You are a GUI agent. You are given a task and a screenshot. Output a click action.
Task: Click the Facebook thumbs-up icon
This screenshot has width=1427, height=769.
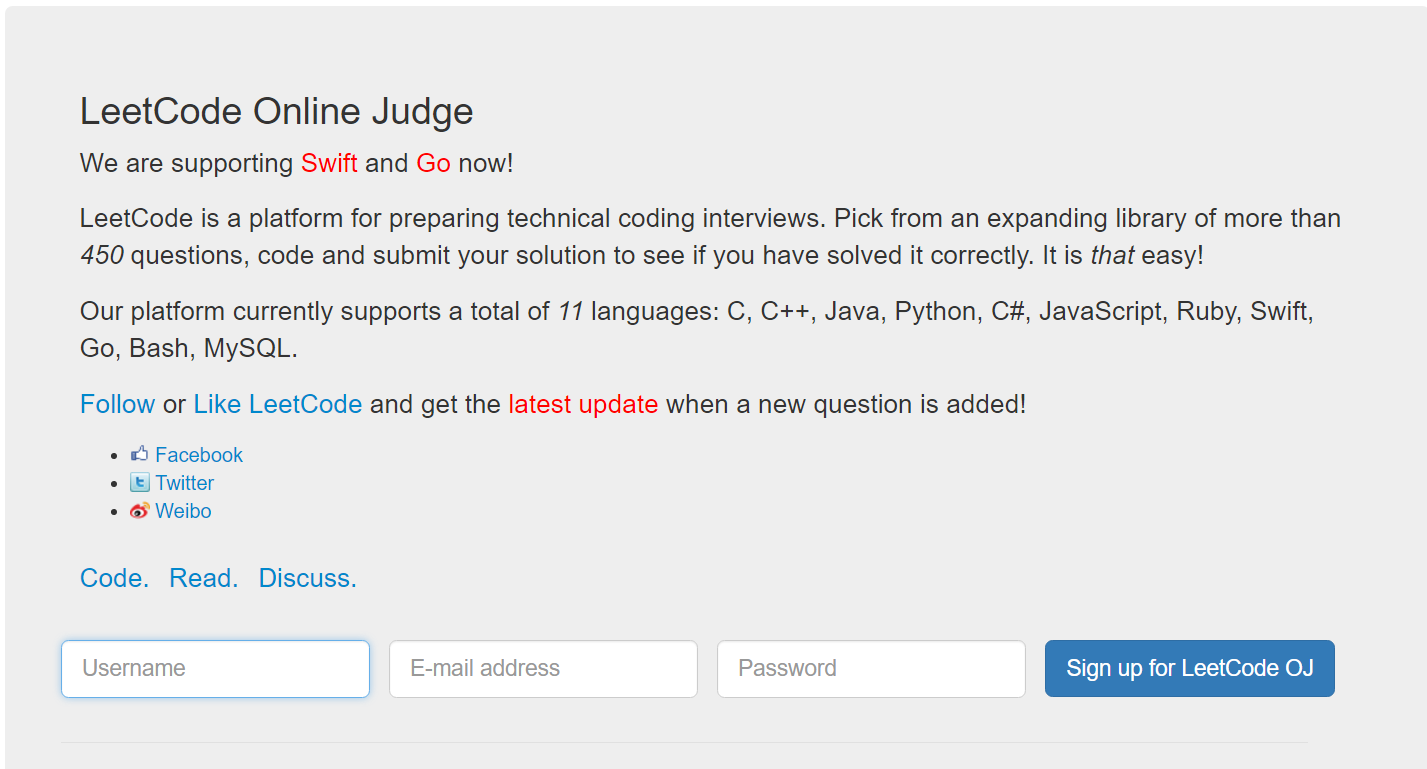tap(139, 454)
